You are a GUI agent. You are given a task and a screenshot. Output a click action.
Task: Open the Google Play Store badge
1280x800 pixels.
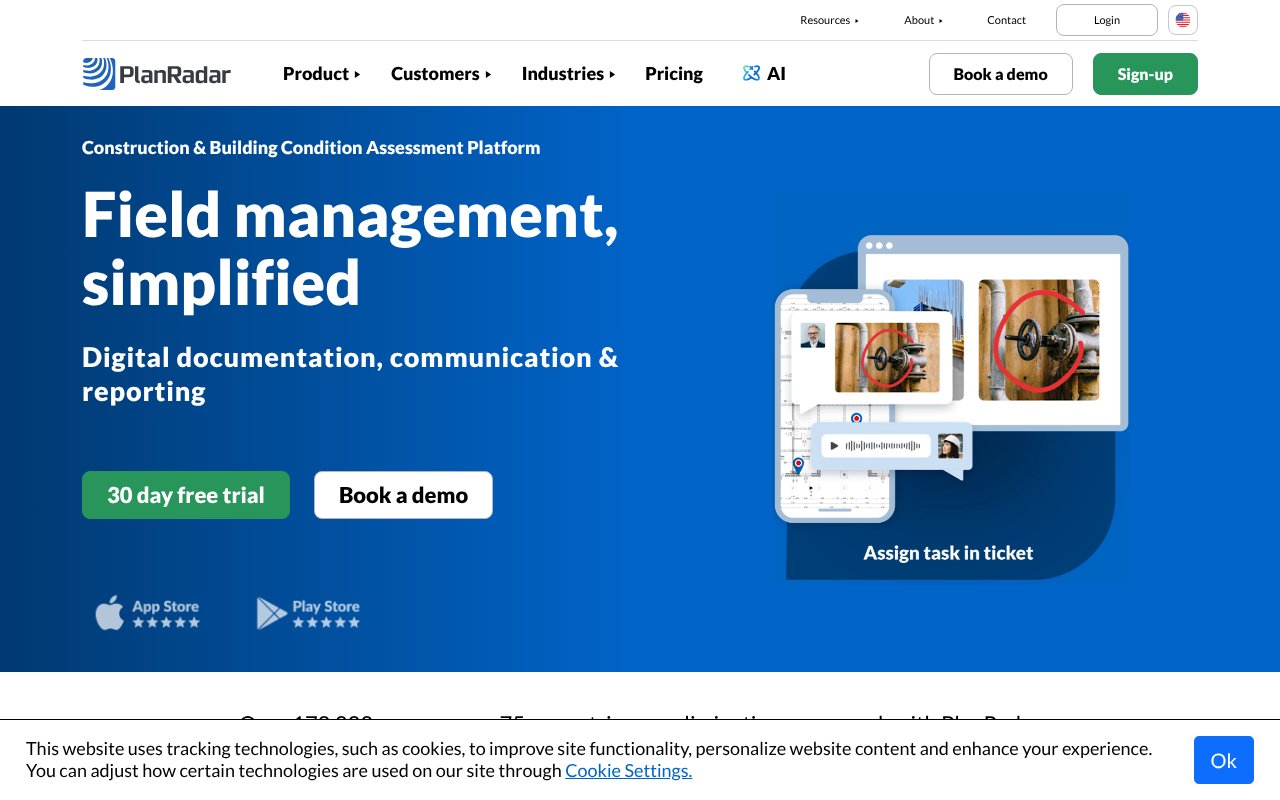tap(308, 613)
